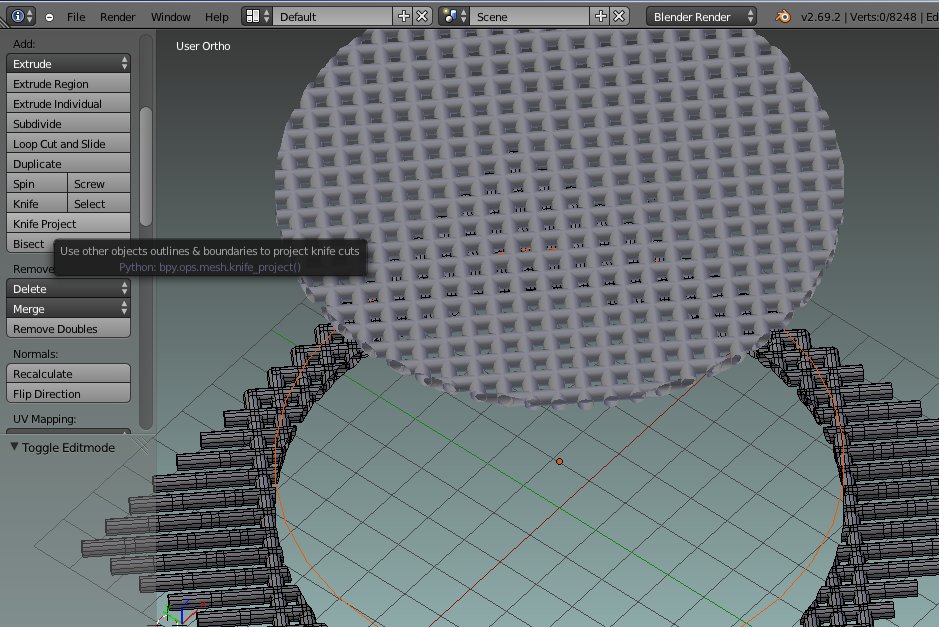
Task: Click Extrude Region
Action: pos(68,84)
